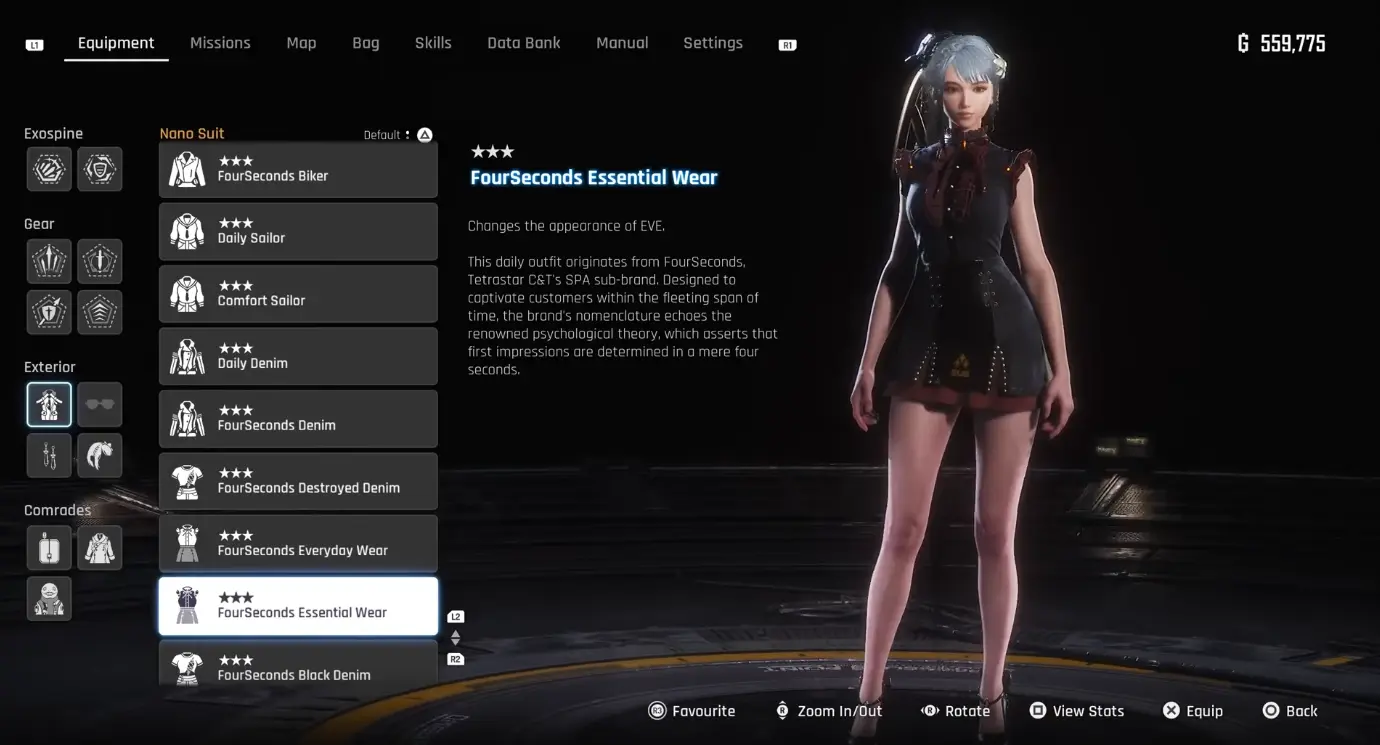
Task: Click the Comrades section label
Action: (57, 510)
